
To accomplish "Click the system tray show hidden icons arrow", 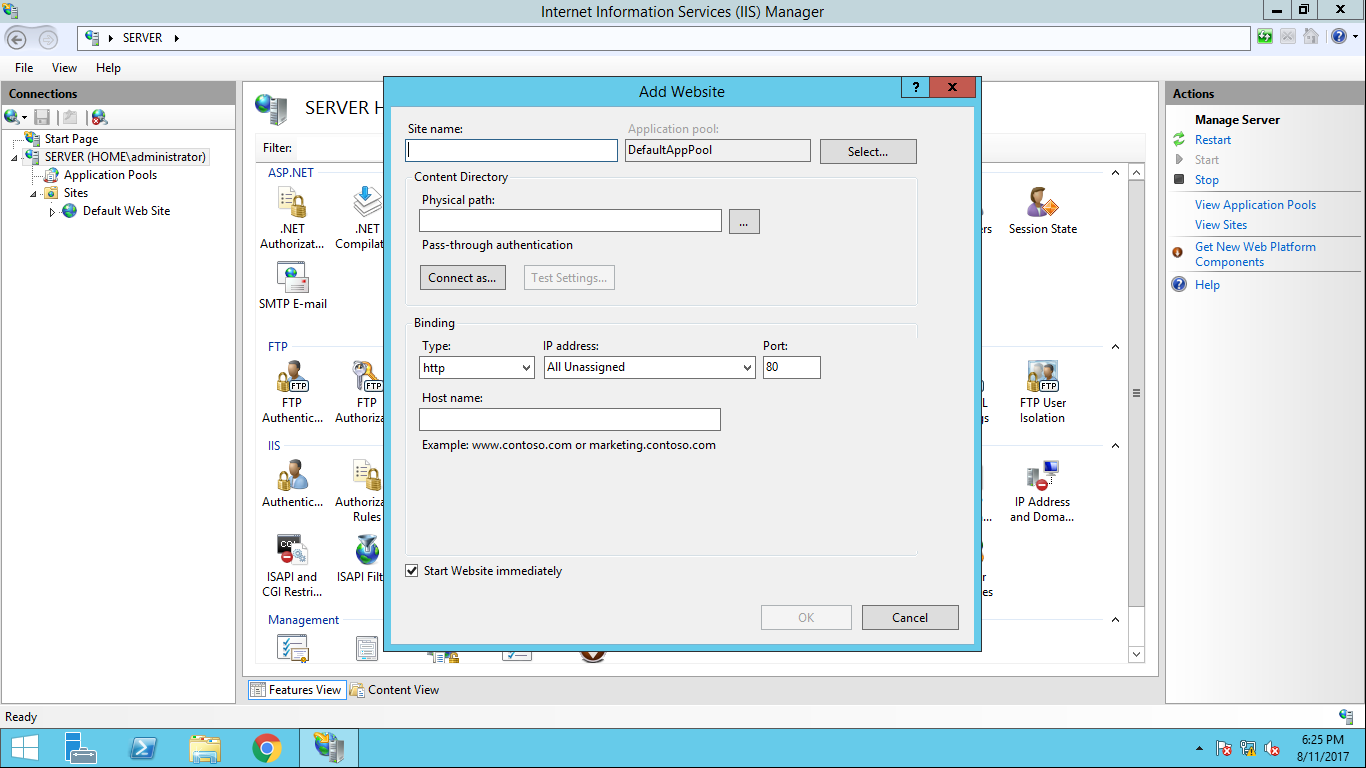I will point(1199,748).
